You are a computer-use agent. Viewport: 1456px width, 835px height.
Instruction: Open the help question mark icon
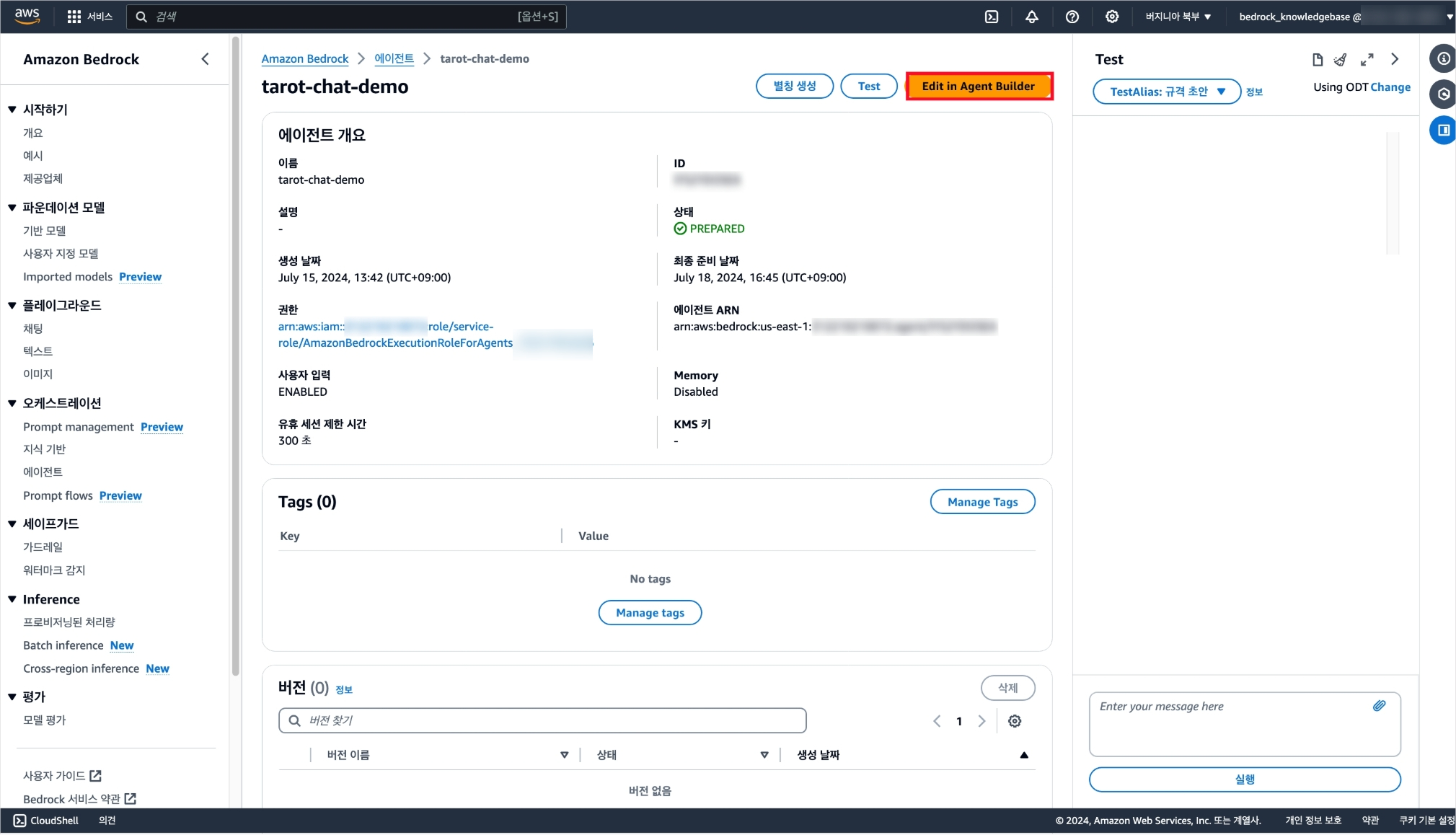1072,17
